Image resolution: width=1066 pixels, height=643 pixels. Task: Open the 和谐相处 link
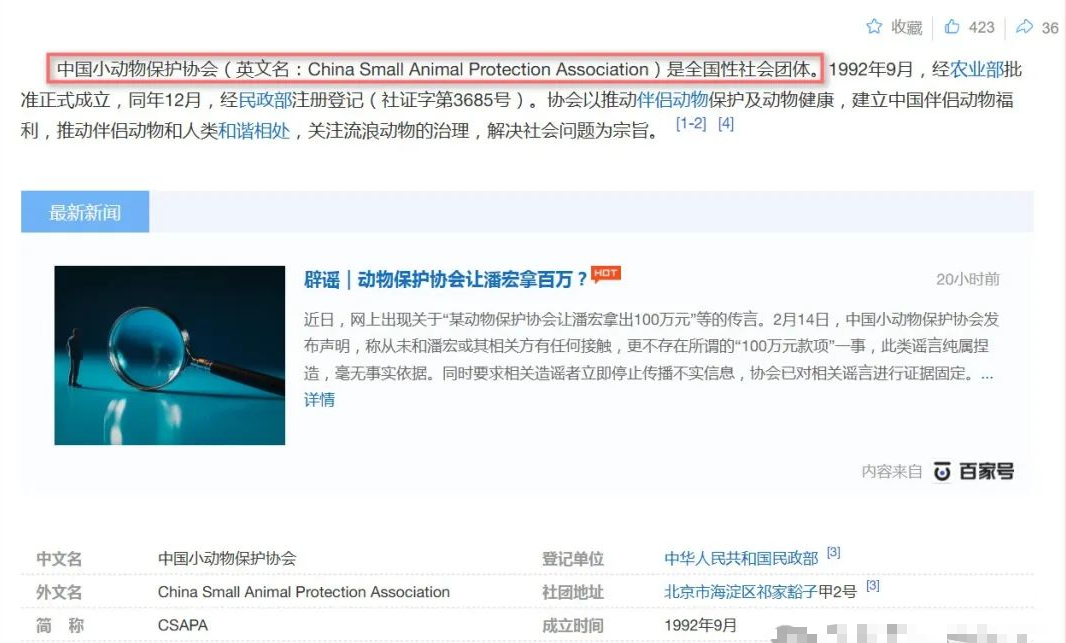click(x=254, y=131)
